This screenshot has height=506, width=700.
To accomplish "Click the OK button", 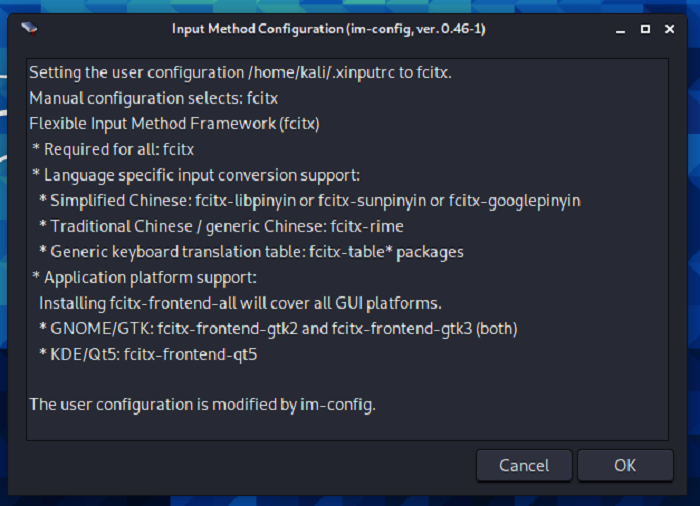I will pos(625,465).
